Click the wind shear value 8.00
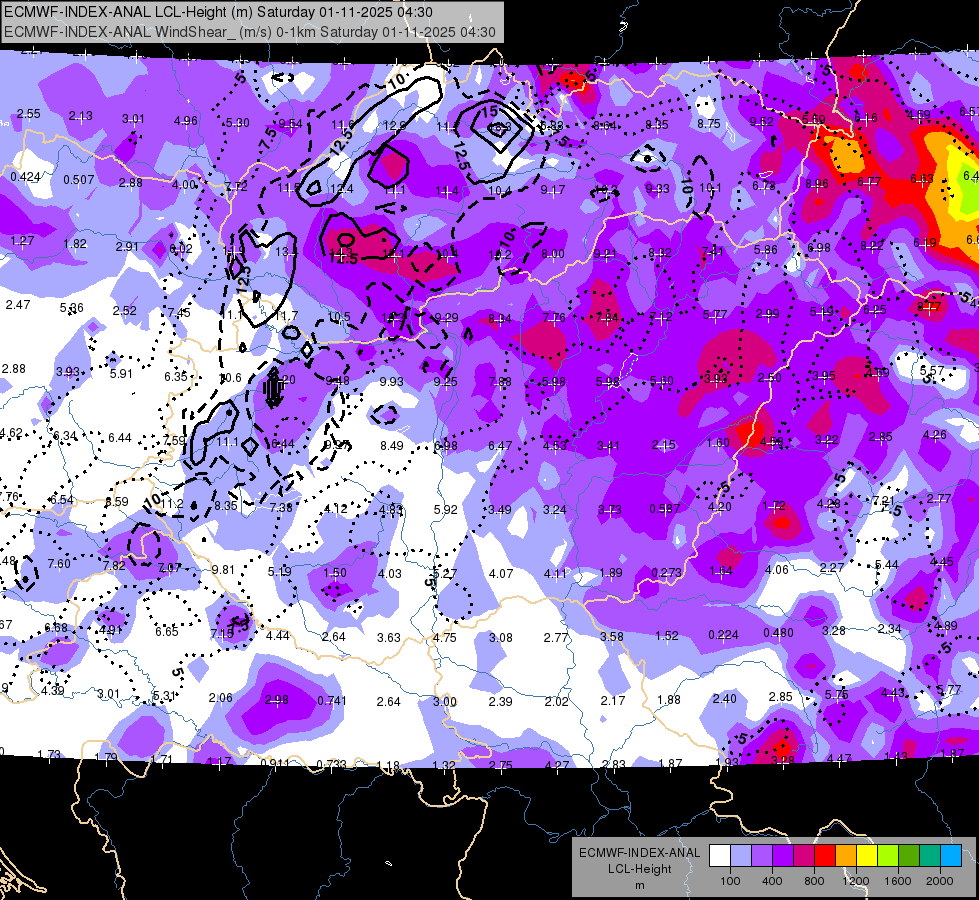This screenshot has width=979, height=900. [x=553, y=254]
